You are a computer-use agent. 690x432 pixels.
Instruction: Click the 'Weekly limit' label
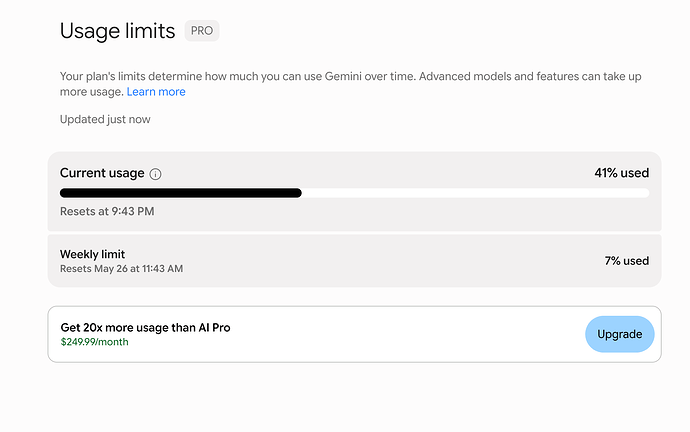tap(92, 254)
